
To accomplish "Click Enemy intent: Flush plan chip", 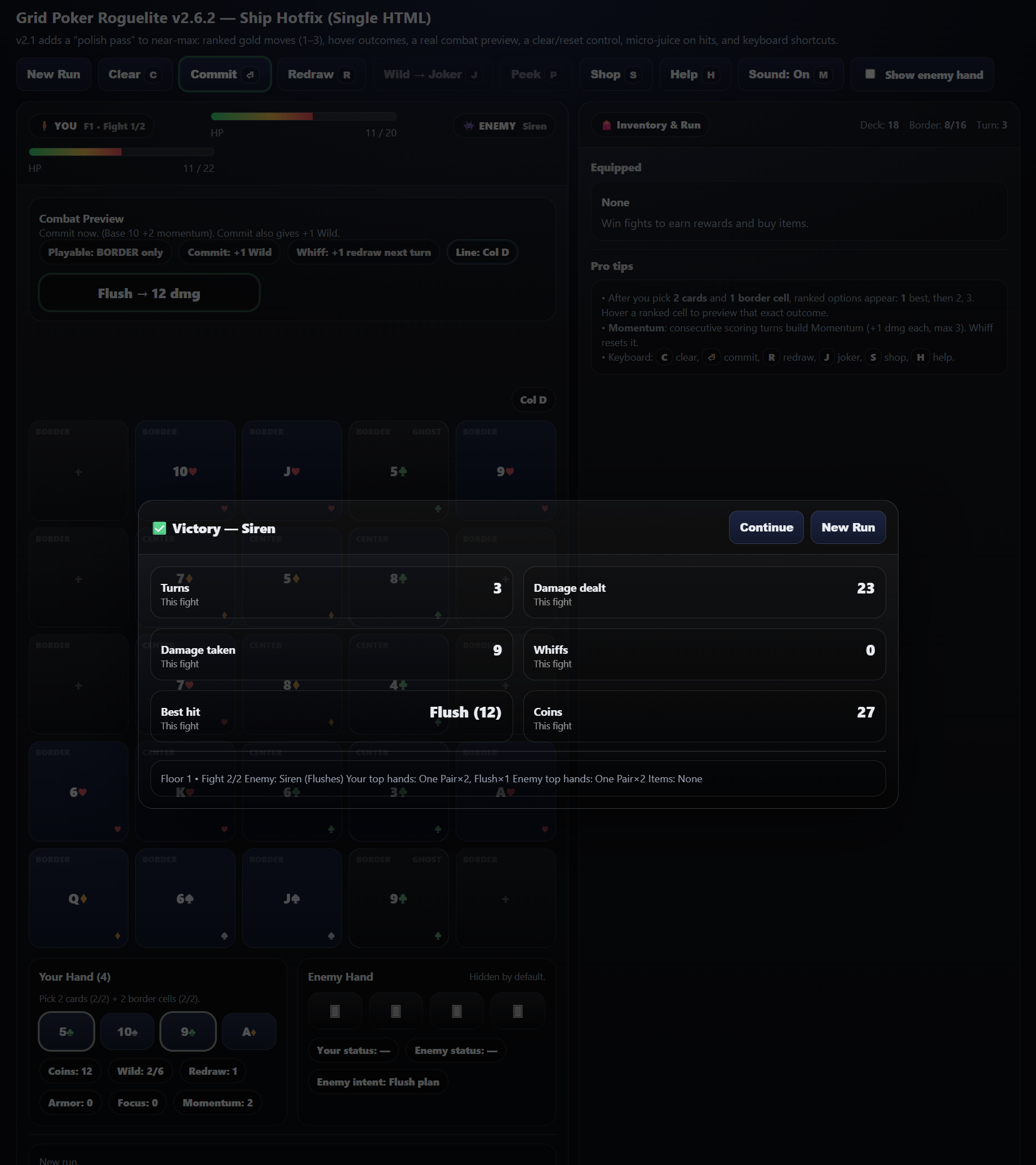I will pos(377,1082).
